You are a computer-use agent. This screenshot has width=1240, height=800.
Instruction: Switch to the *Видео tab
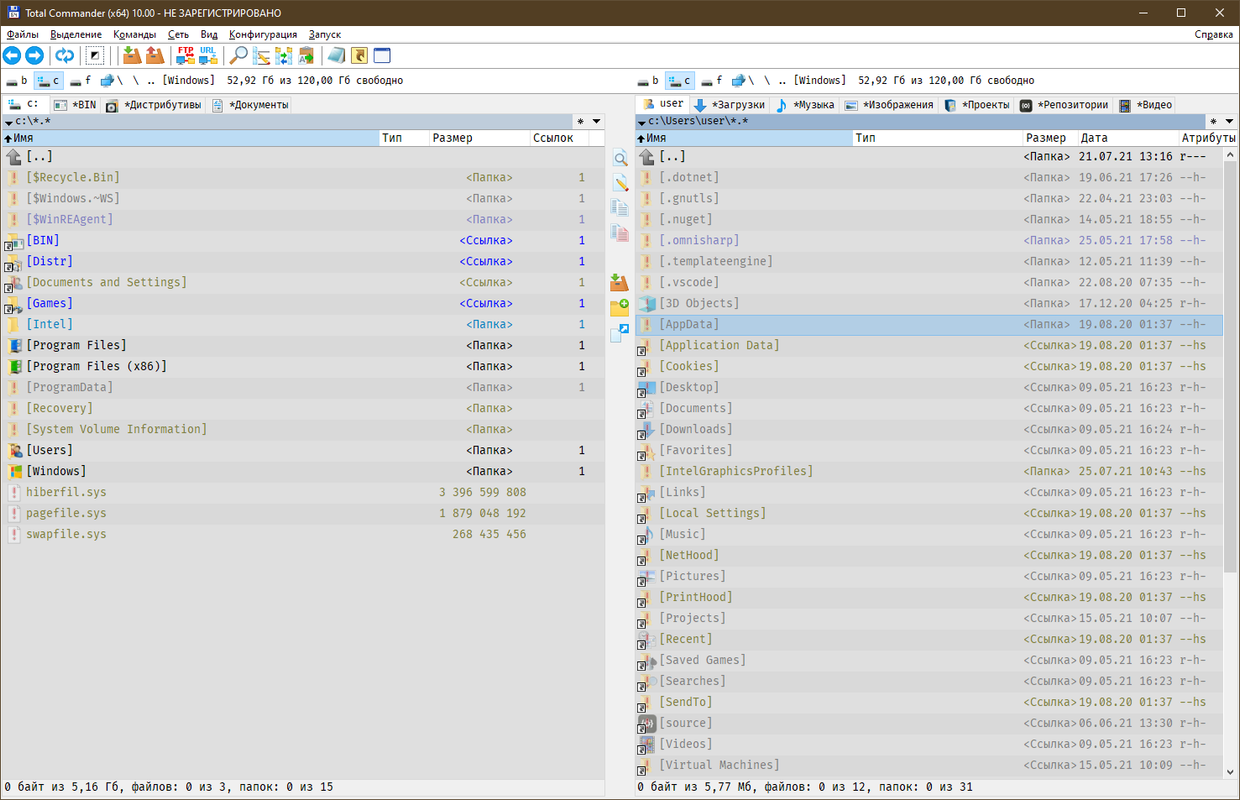pyautogui.click(x=1145, y=104)
